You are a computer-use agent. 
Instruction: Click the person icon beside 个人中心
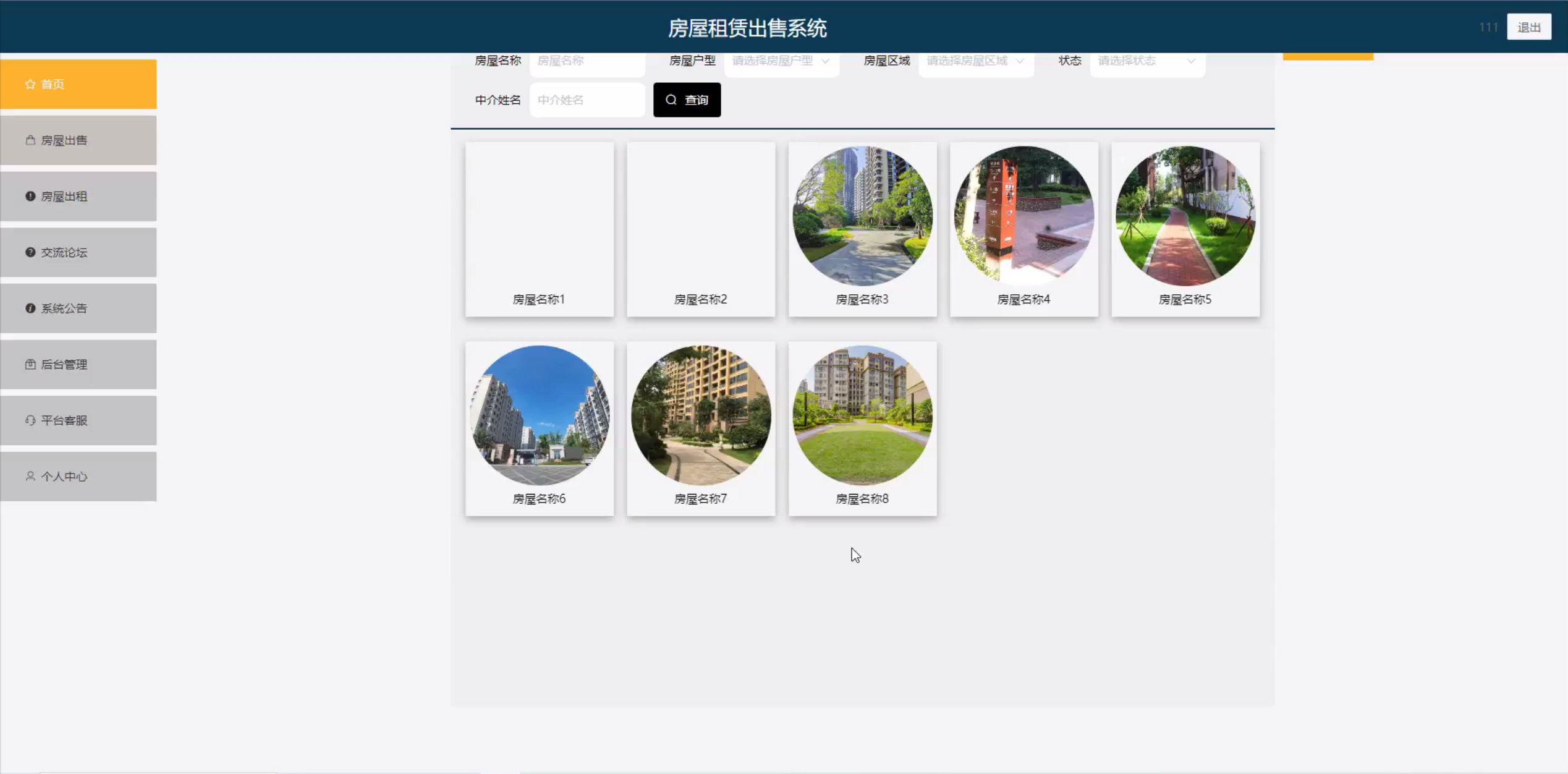pyautogui.click(x=30, y=476)
